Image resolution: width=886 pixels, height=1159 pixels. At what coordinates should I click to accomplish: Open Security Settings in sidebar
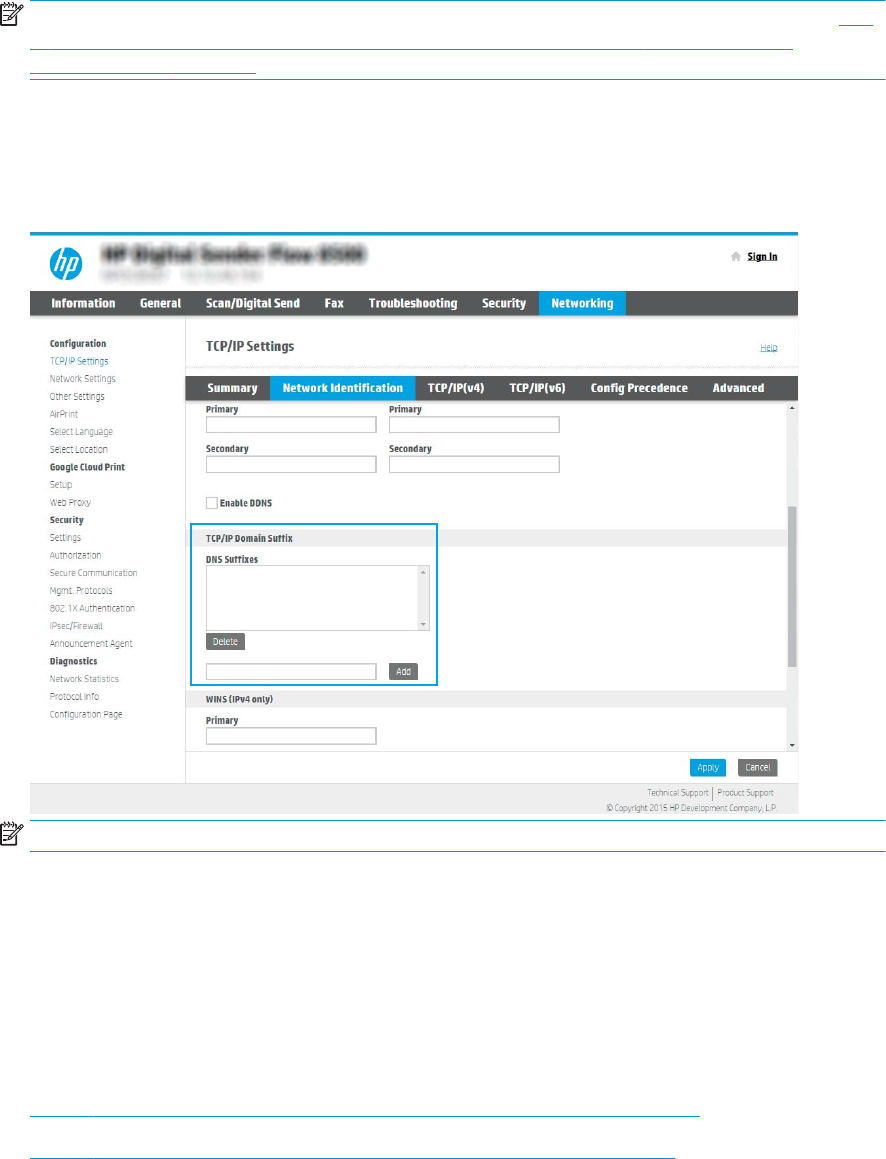[65, 537]
